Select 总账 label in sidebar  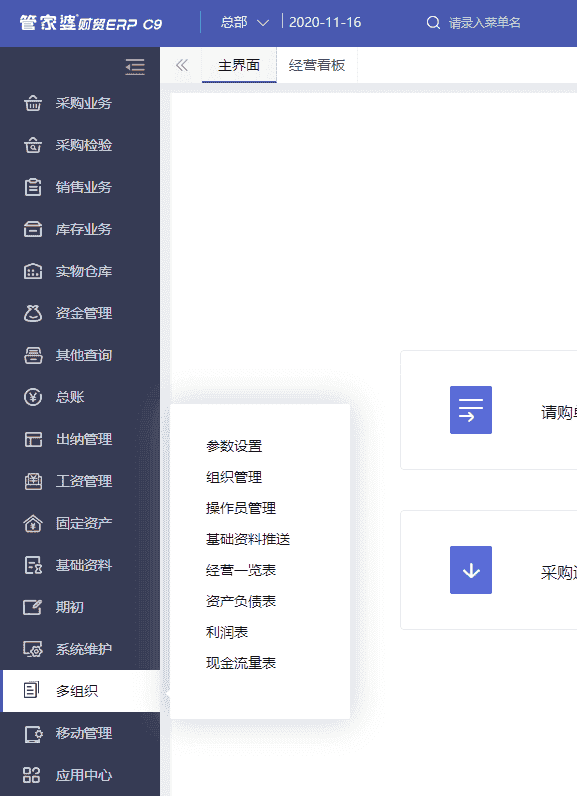click(70, 397)
